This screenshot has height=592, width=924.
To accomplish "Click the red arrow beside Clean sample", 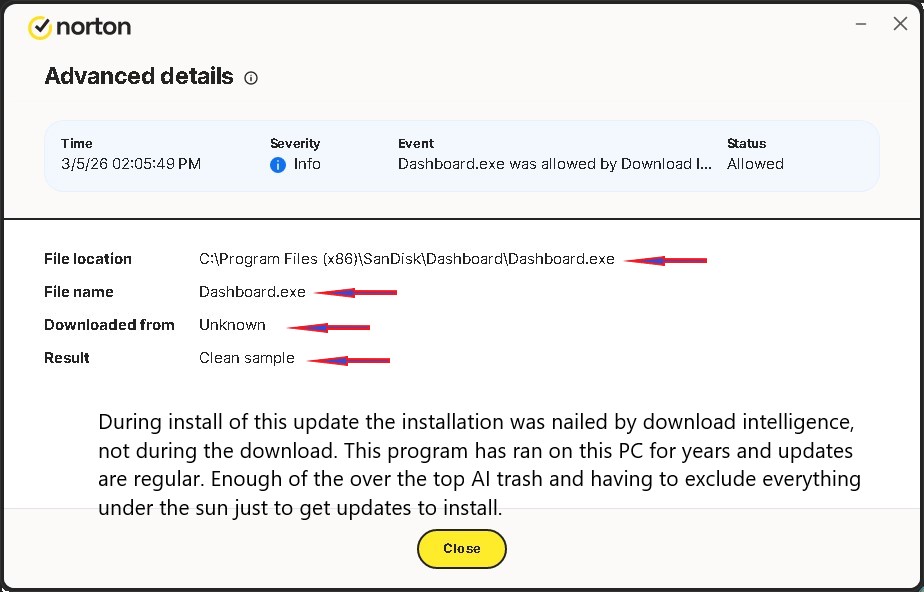I will [x=349, y=361].
